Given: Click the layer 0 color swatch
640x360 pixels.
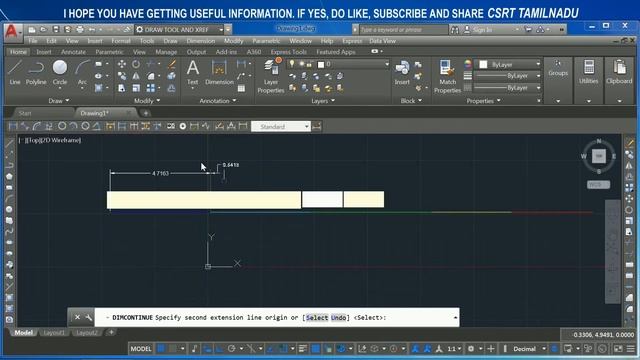Looking at the screenshot, I should pyautogui.click(x=321, y=64).
